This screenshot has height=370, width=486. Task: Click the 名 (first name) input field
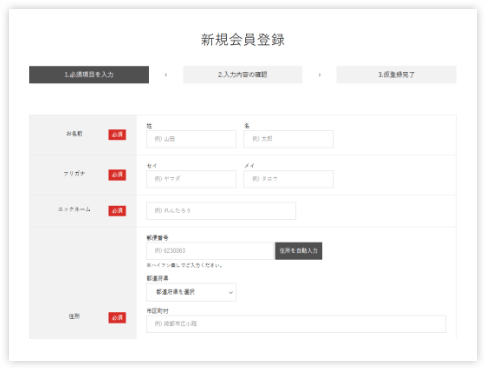coord(288,139)
